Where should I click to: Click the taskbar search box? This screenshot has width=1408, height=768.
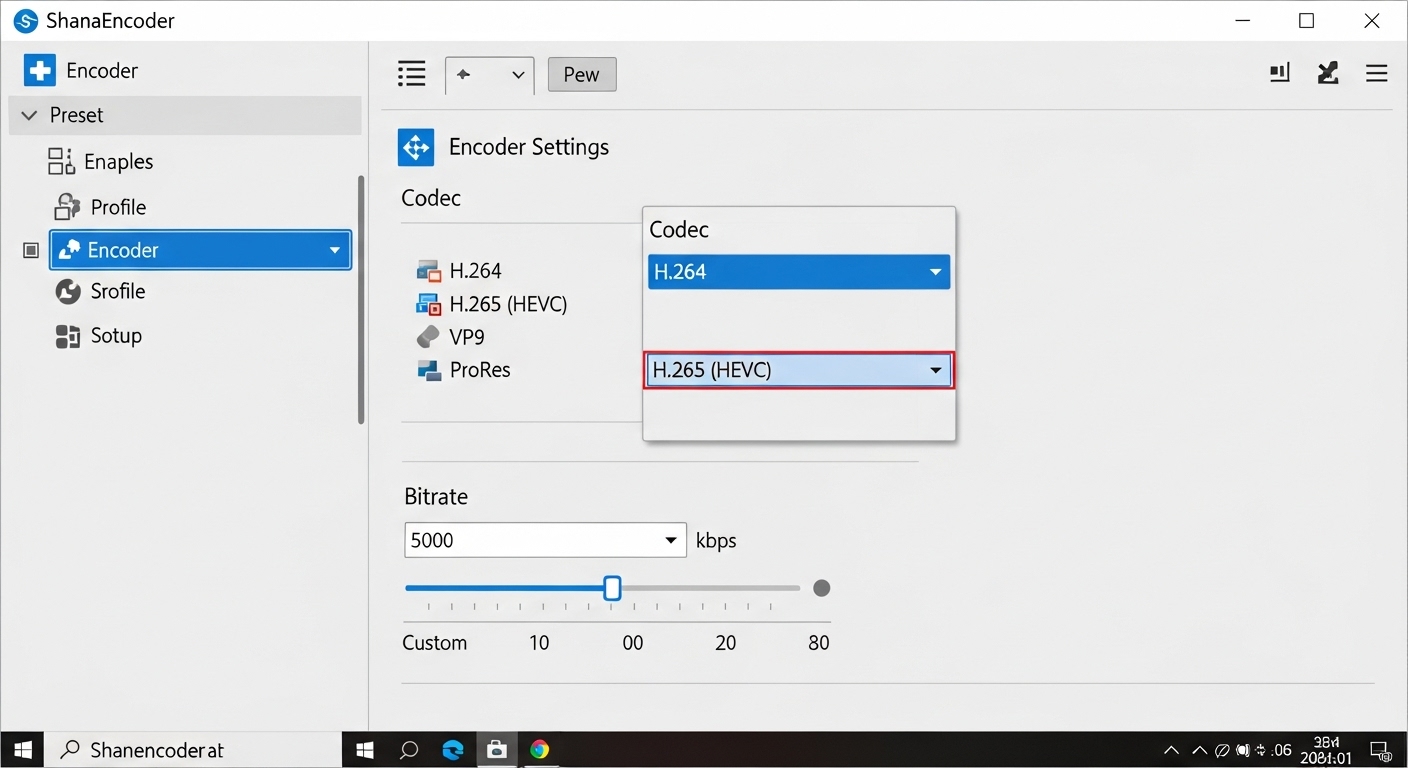tap(194, 749)
